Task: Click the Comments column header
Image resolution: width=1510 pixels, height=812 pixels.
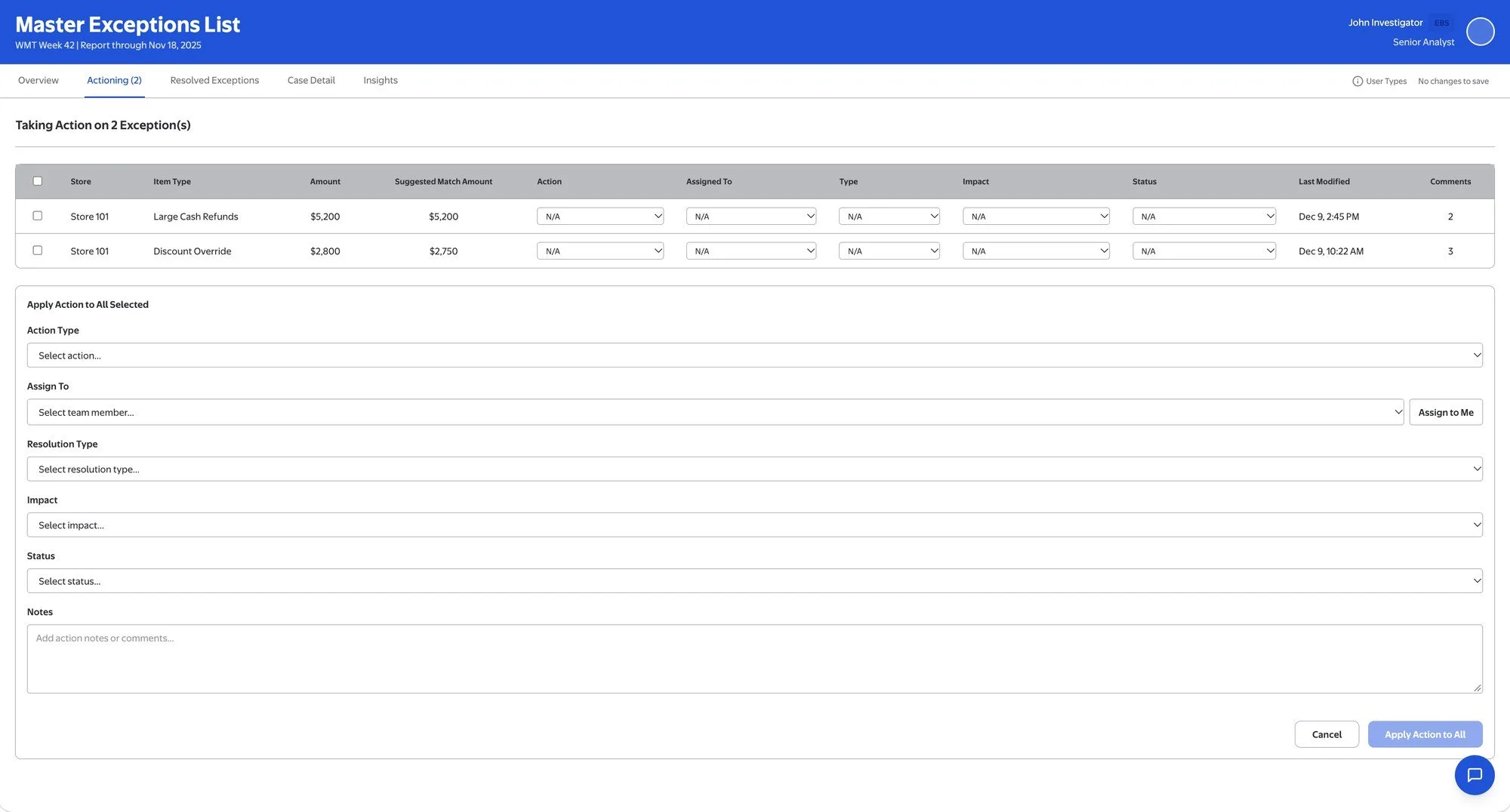Action: point(1450,182)
